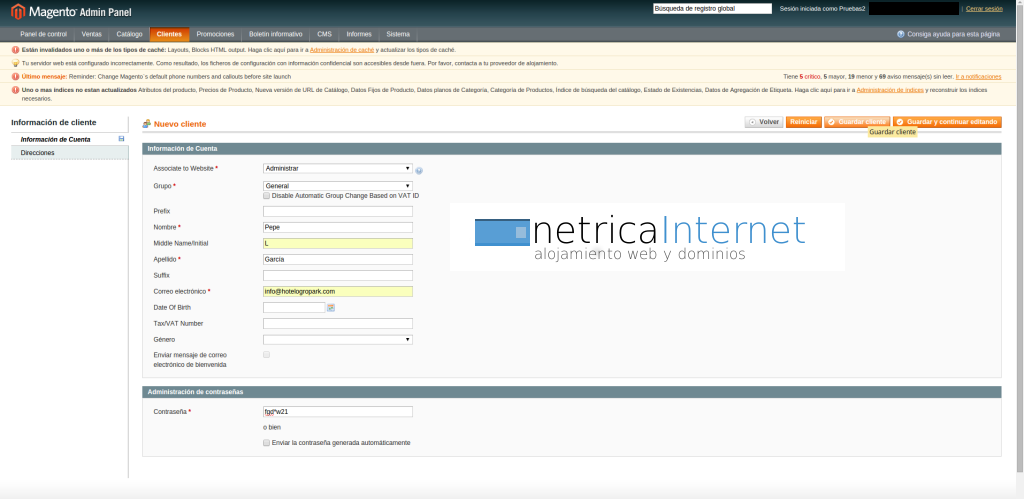
Task: Click the Administración de contraseñas section header
Action: pyautogui.click(x=571, y=392)
